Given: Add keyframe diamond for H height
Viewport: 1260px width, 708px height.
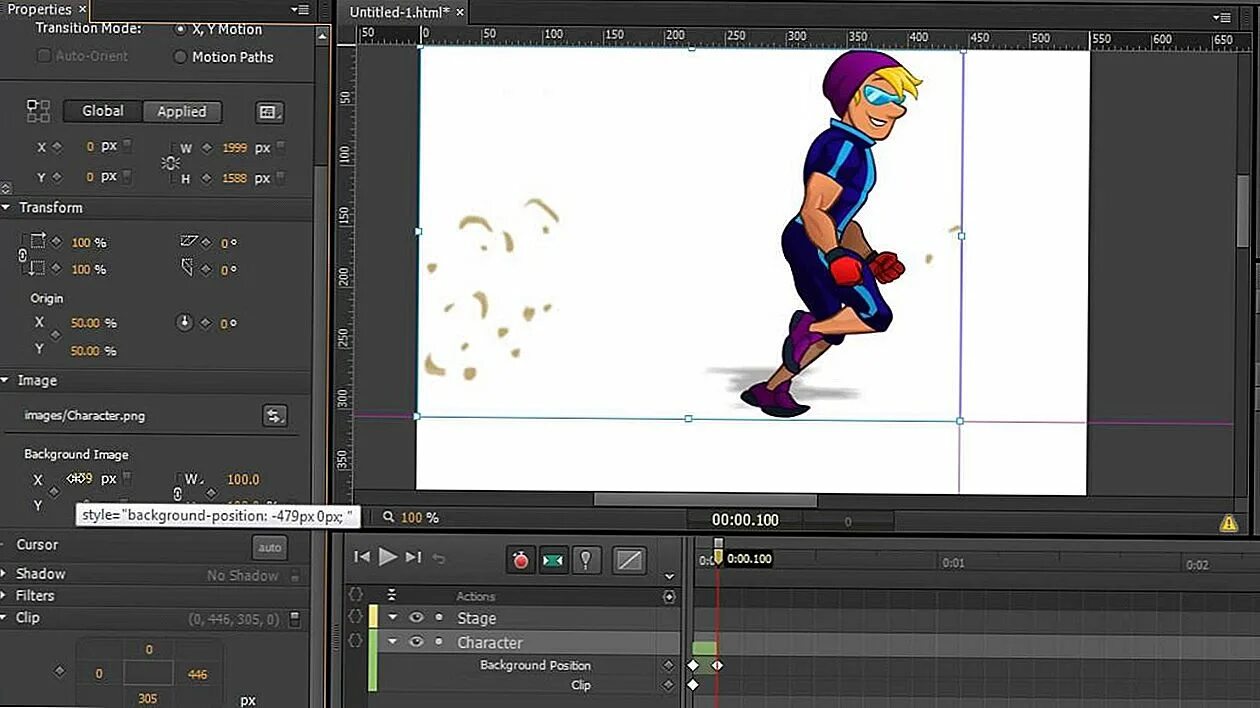Looking at the screenshot, I should tap(207, 178).
